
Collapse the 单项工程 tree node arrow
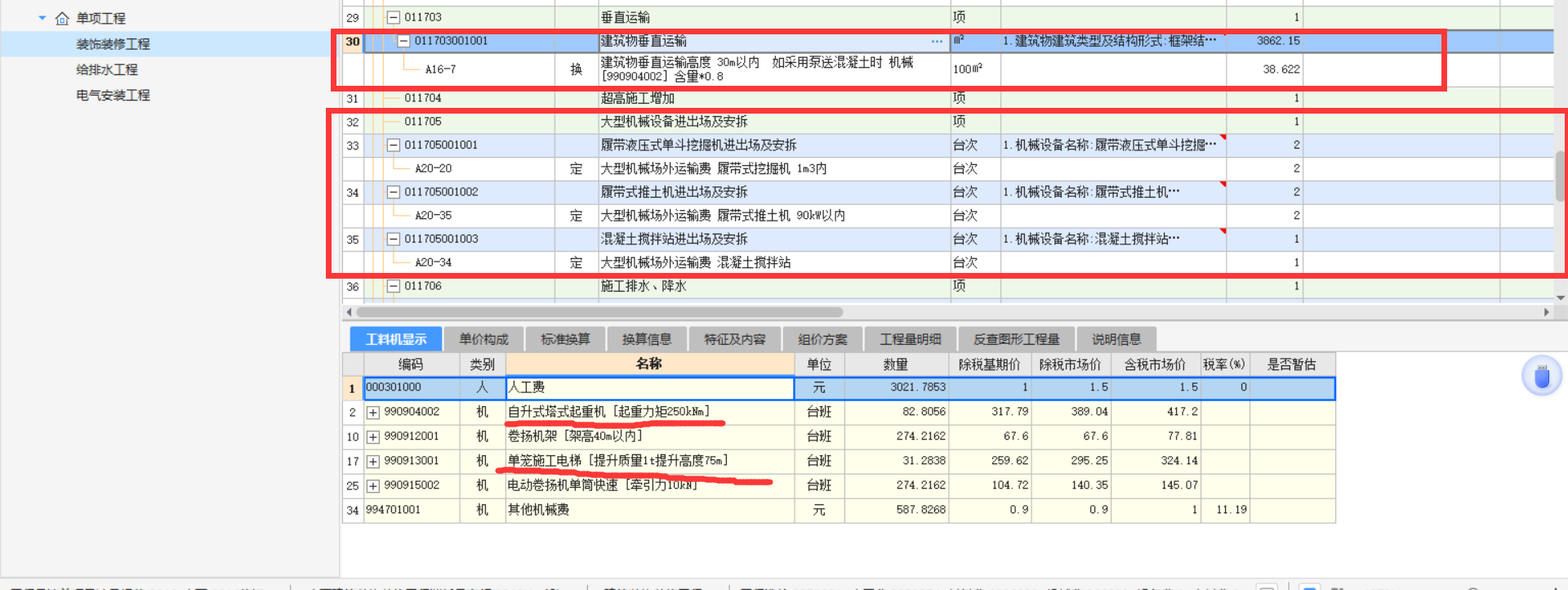tap(42, 18)
